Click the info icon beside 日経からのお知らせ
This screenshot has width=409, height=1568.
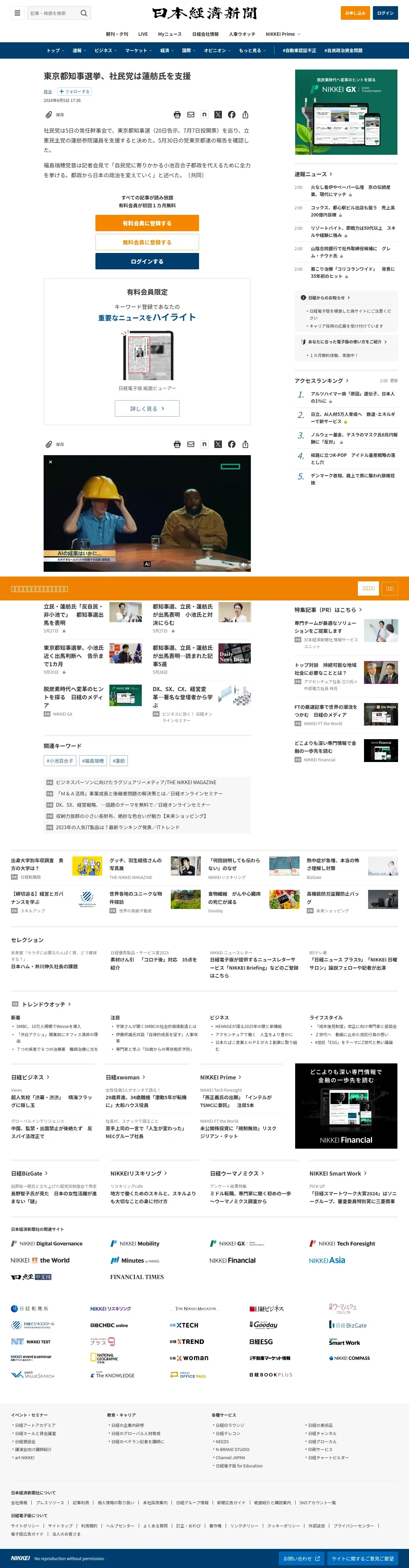click(303, 298)
